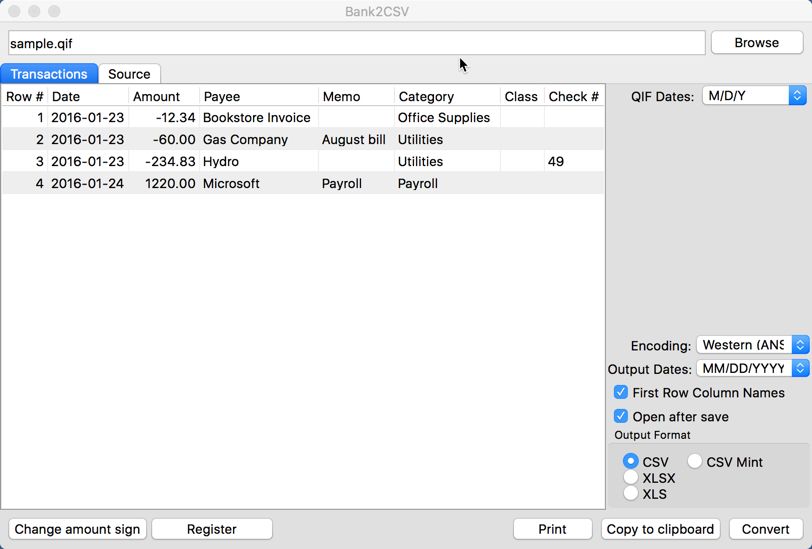Click the Category column header
This screenshot has width=812, height=549.
pos(447,96)
